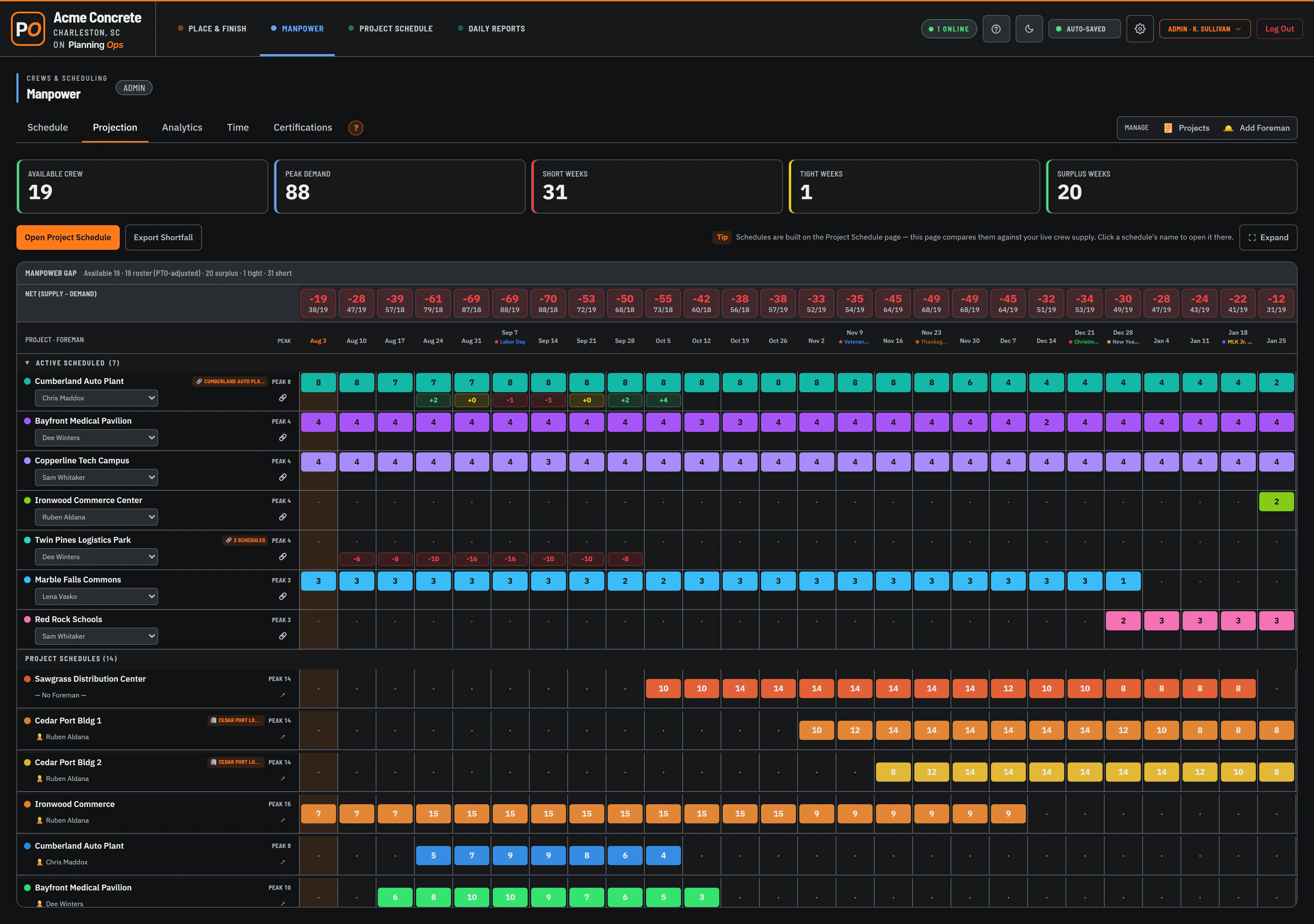The image size is (1314, 924).
Task: Click the -16 Twin Pines cell for Aug 31
Action: [472, 559]
